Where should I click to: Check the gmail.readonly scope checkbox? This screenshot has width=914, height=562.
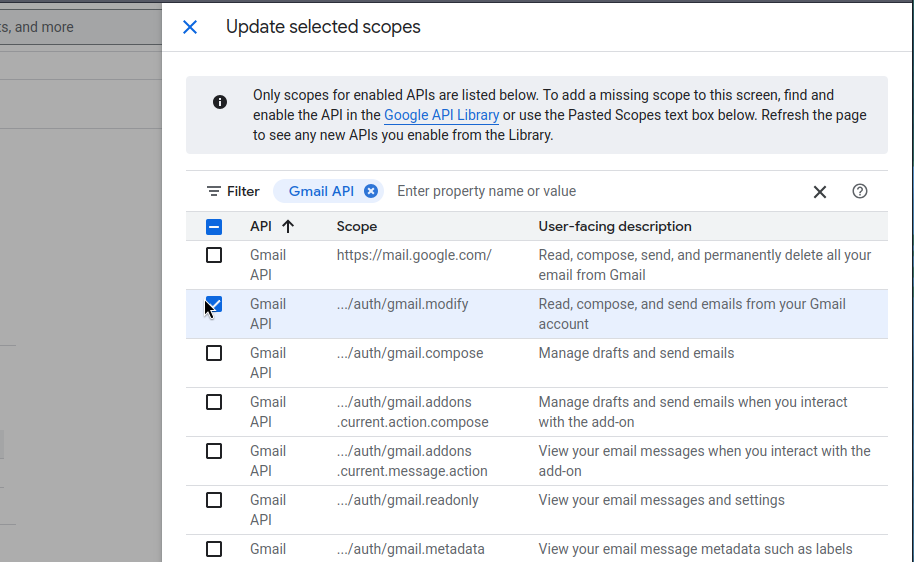tap(214, 500)
